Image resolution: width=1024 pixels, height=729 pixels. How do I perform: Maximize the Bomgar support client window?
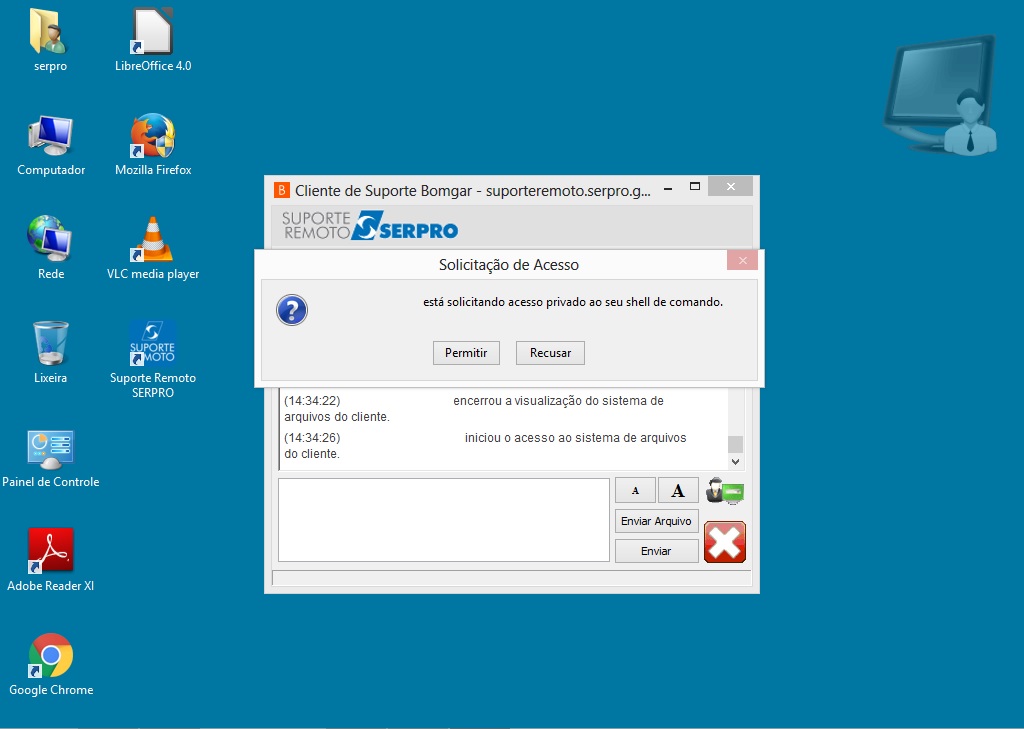(695, 187)
